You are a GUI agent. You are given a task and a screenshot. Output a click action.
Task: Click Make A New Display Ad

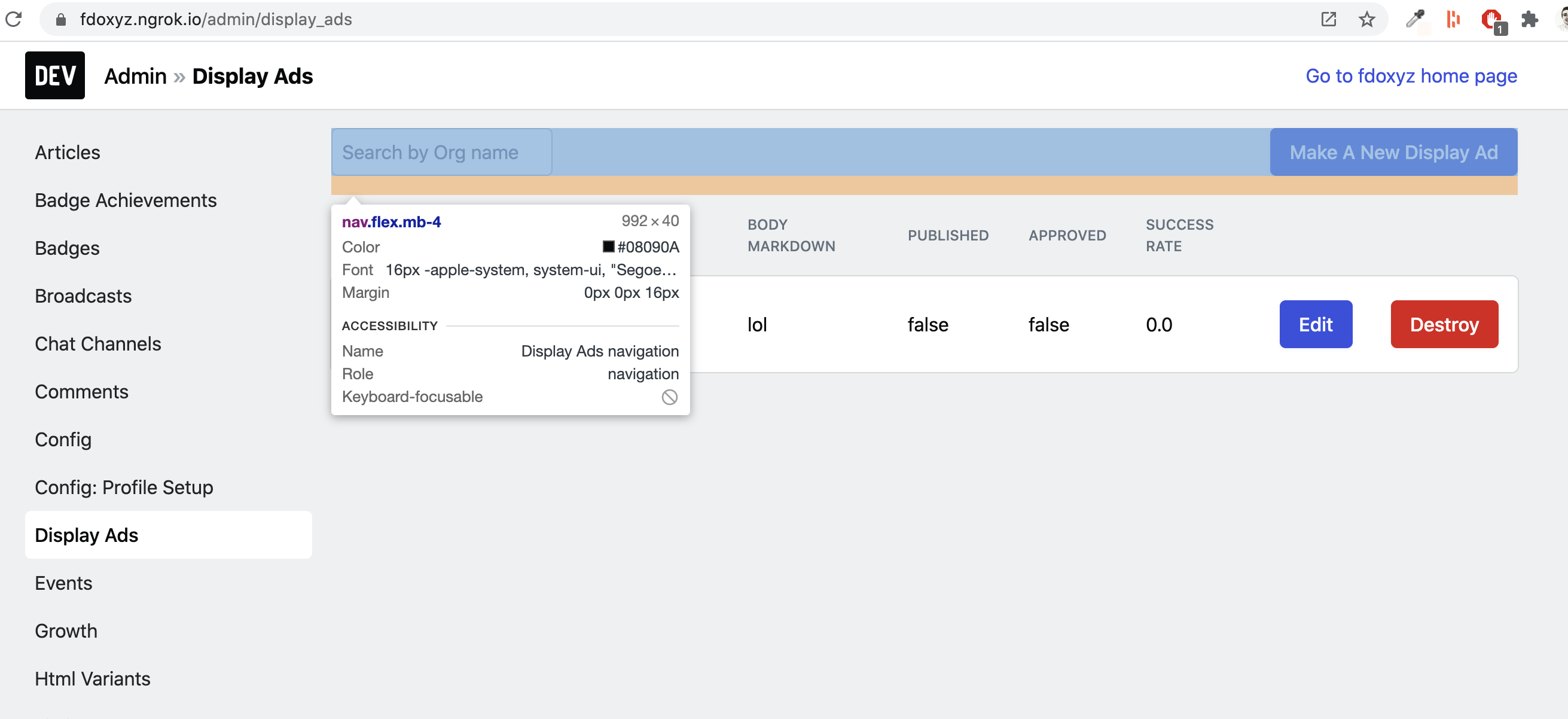[x=1393, y=152]
